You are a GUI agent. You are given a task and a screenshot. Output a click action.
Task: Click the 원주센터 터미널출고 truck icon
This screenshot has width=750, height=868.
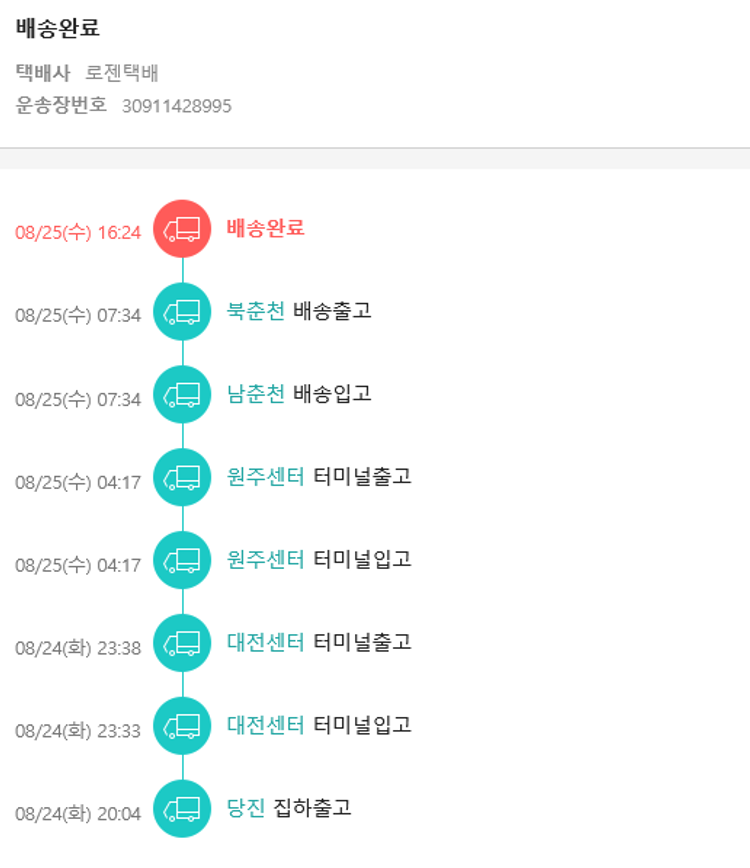182,478
